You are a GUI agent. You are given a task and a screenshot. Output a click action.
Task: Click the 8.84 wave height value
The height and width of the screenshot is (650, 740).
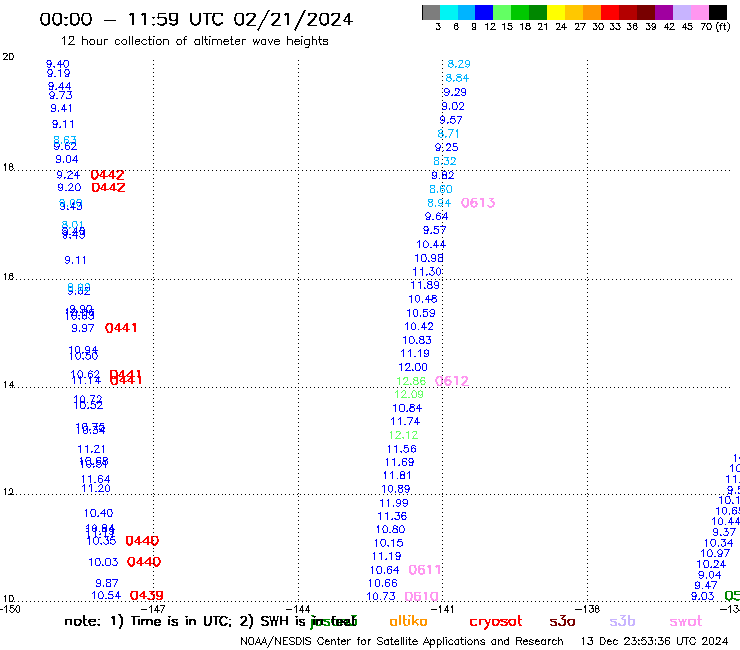(457, 78)
